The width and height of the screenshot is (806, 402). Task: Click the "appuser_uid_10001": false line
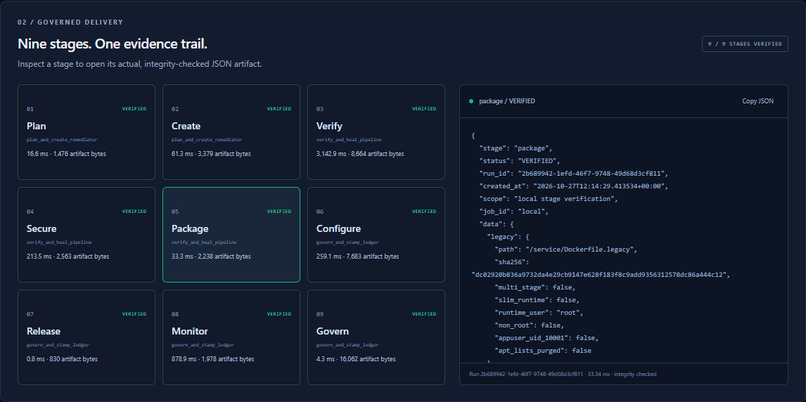point(547,338)
